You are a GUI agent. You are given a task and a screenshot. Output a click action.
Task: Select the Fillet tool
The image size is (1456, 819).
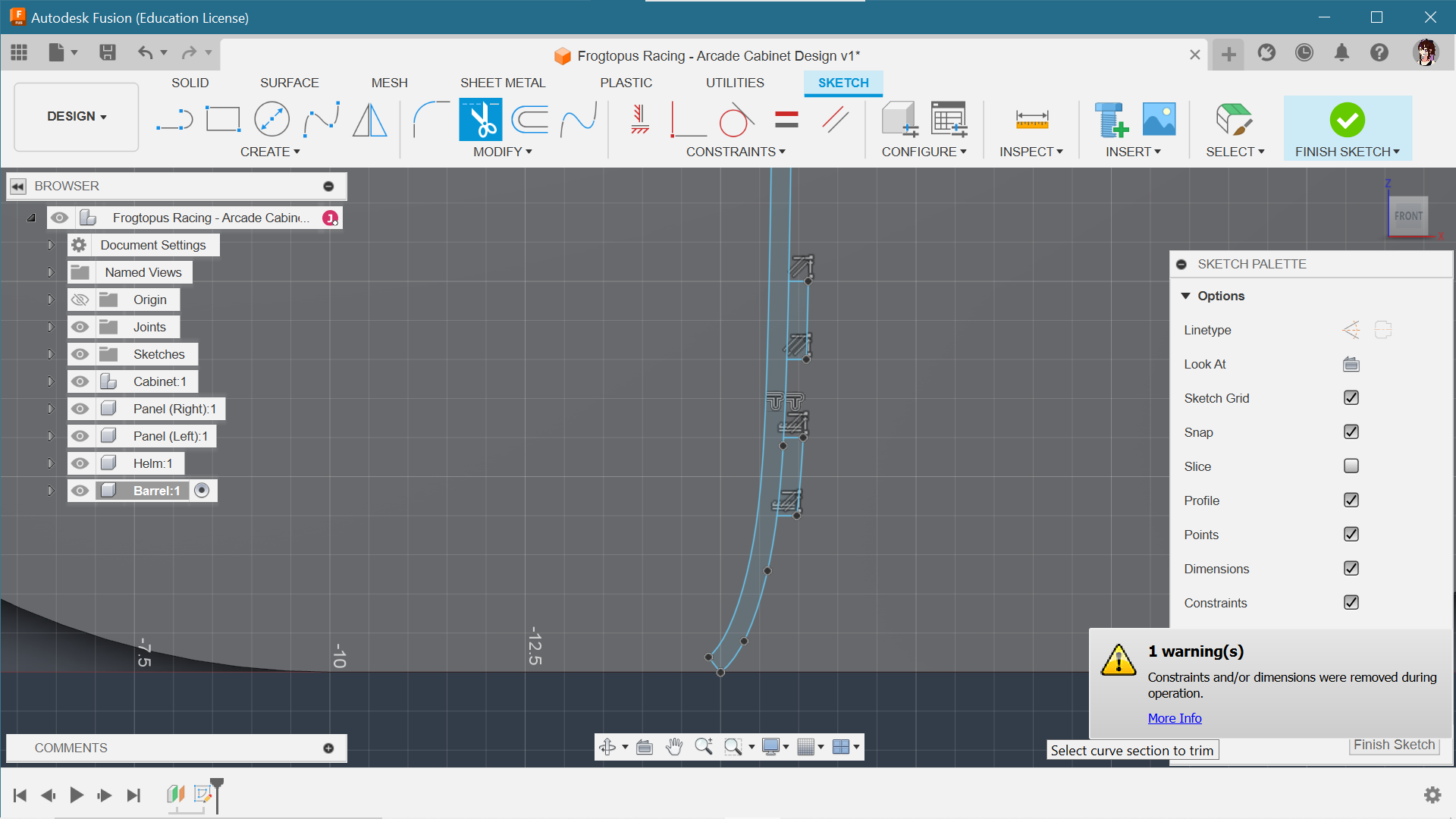point(431,120)
